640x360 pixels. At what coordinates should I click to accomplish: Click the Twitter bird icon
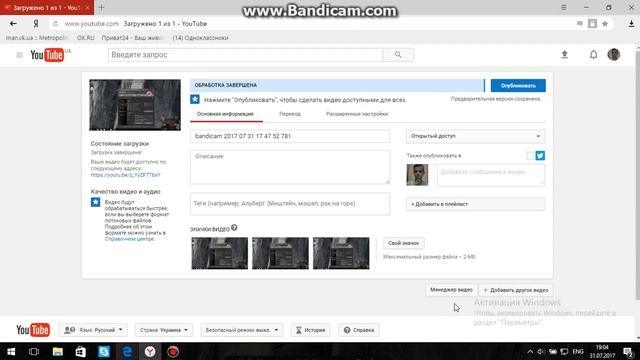click(x=540, y=156)
